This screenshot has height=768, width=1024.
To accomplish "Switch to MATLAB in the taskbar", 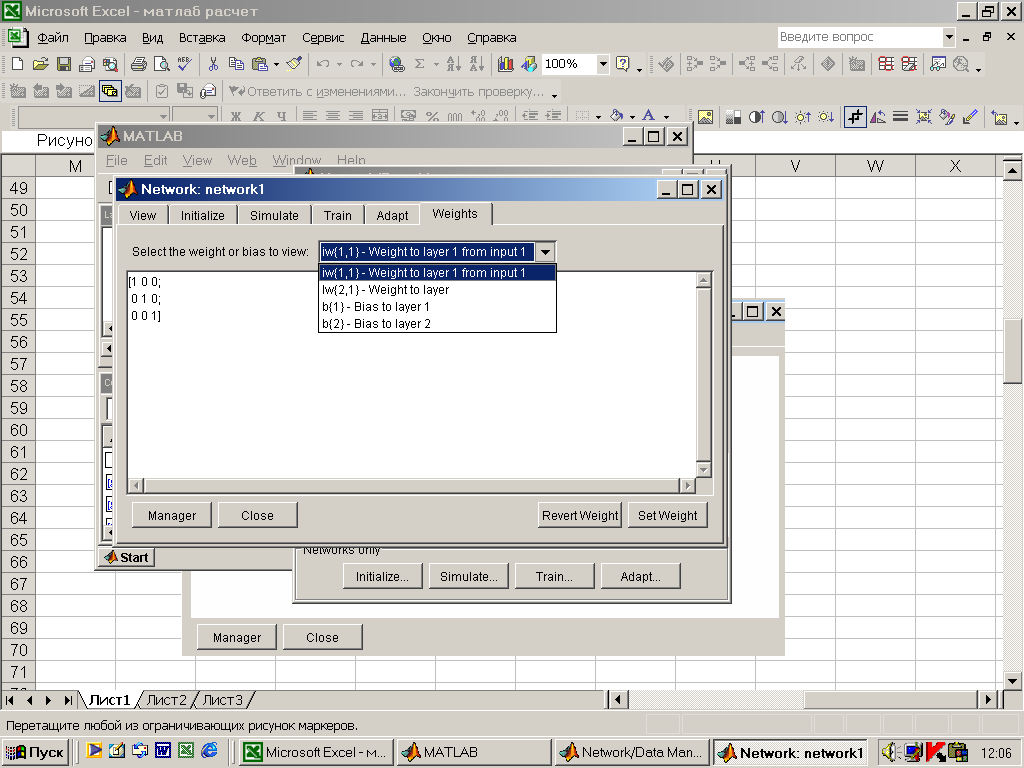I will click(475, 752).
